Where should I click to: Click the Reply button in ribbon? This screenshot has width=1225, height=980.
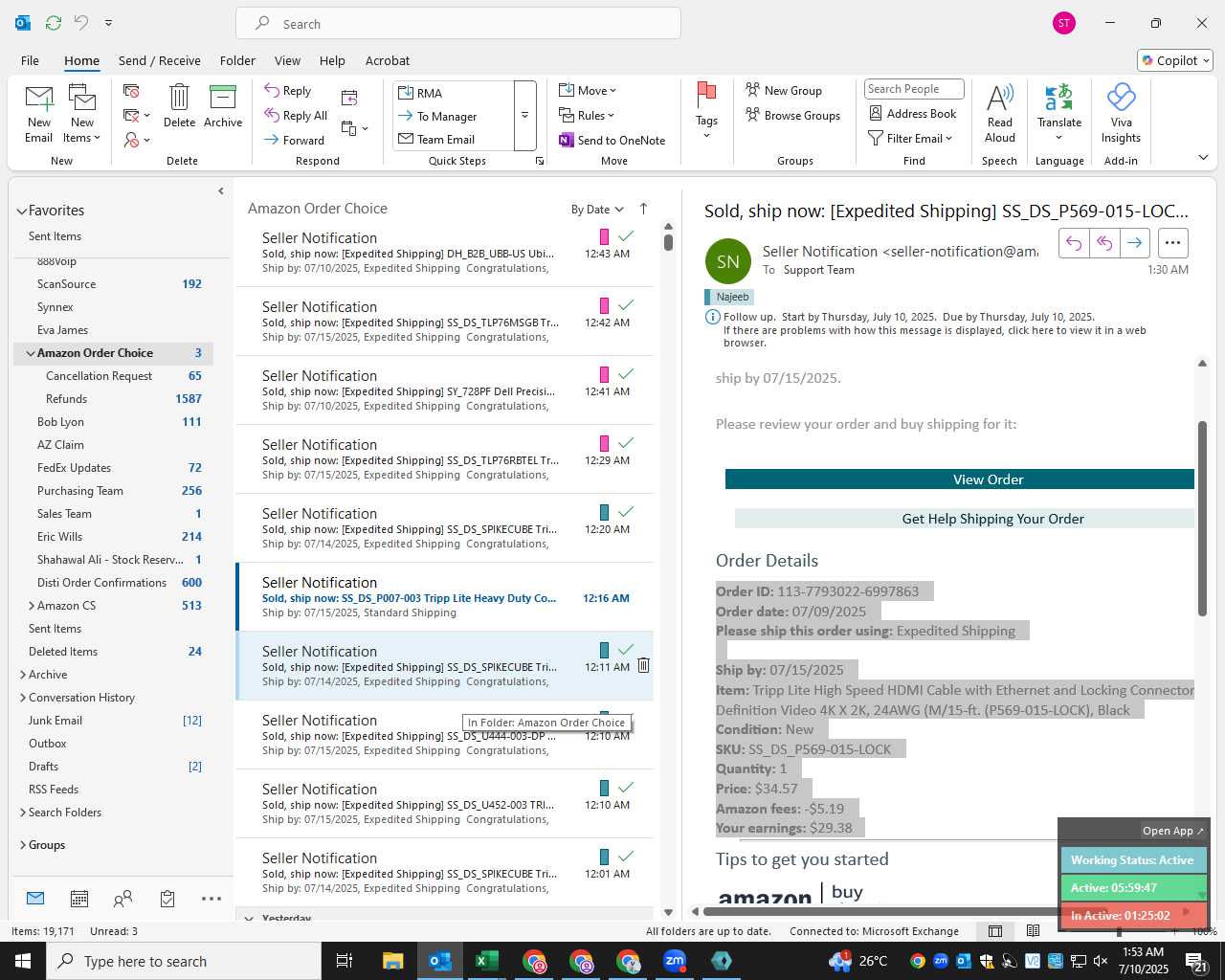(x=288, y=90)
